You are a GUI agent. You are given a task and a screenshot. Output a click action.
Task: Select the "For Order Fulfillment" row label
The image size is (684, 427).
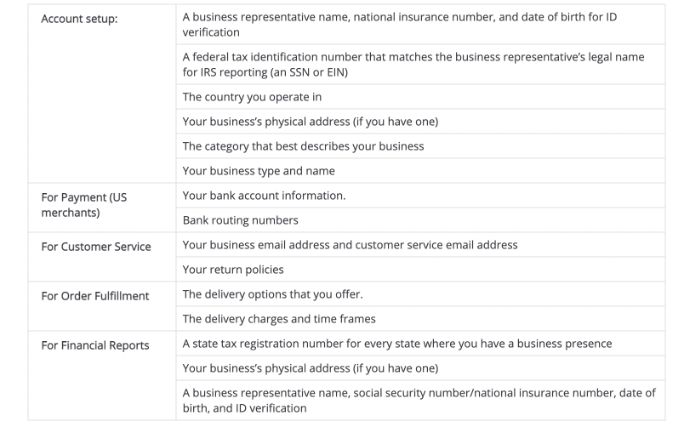(x=95, y=295)
